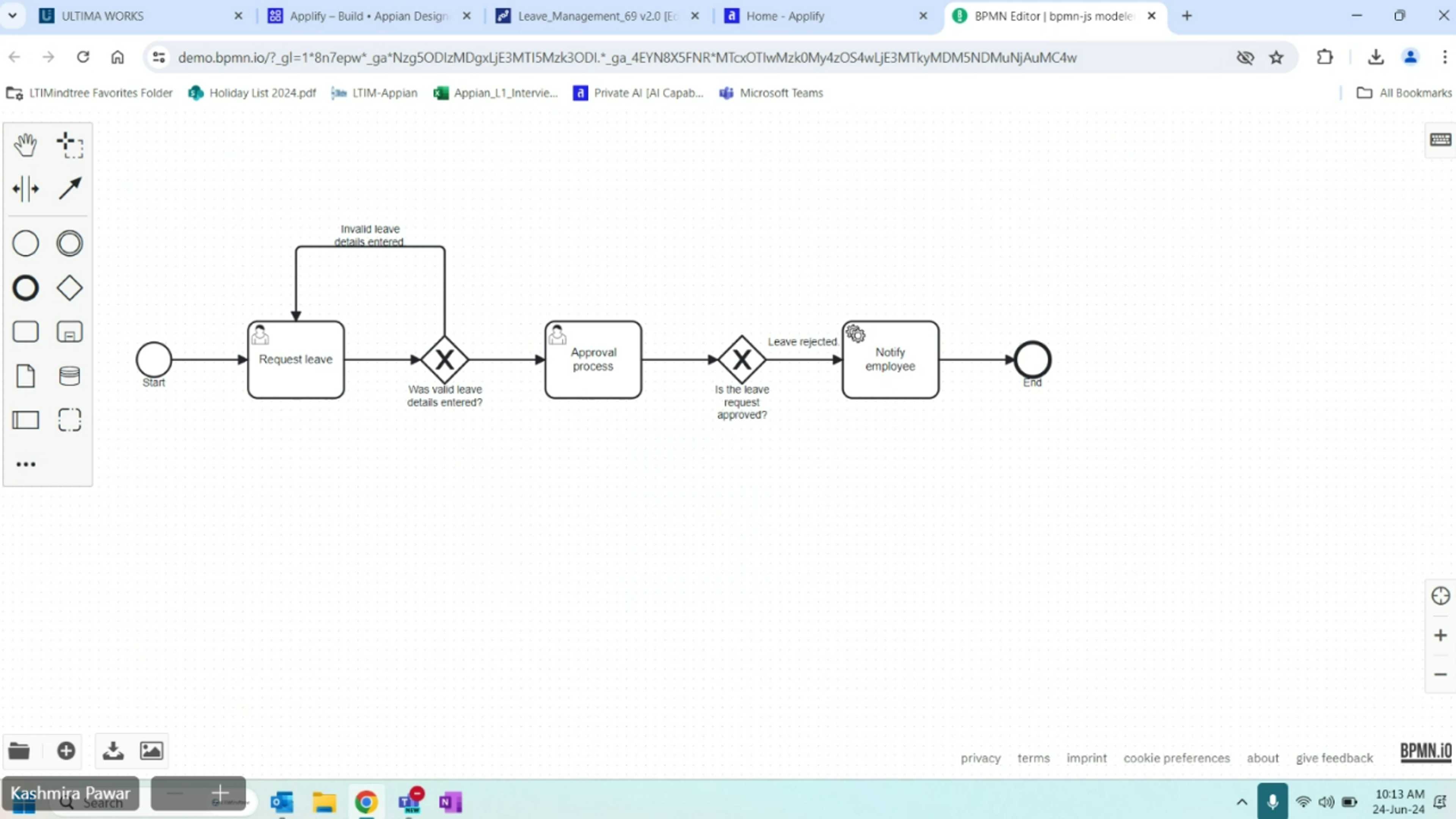Screen dimensions: 1456x819
Task: Create an expanded subprocess from palette
Action: [69, 332]
